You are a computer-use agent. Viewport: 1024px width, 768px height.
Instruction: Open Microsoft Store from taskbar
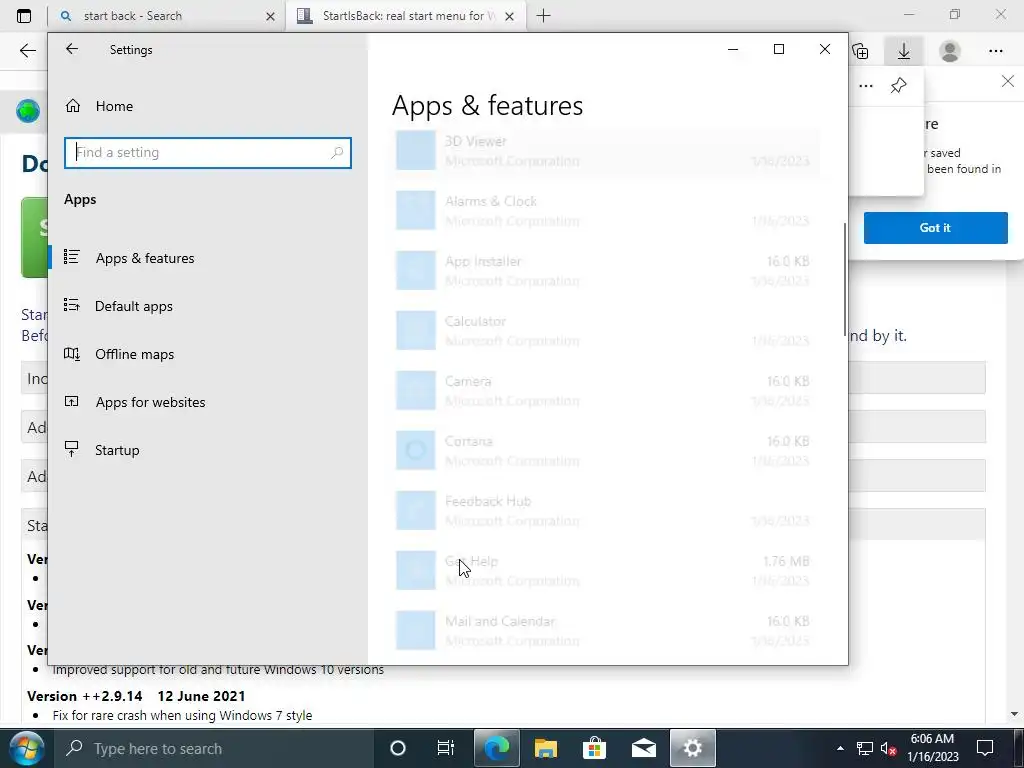594,748
